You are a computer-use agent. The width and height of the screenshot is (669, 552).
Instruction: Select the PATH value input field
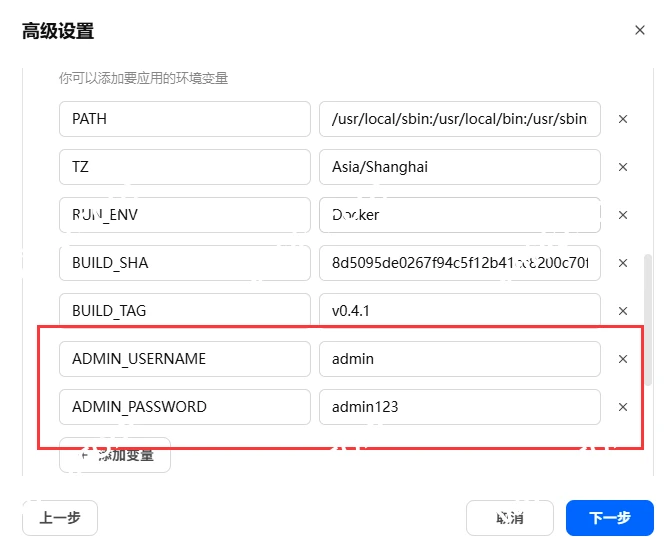point(459,119)
